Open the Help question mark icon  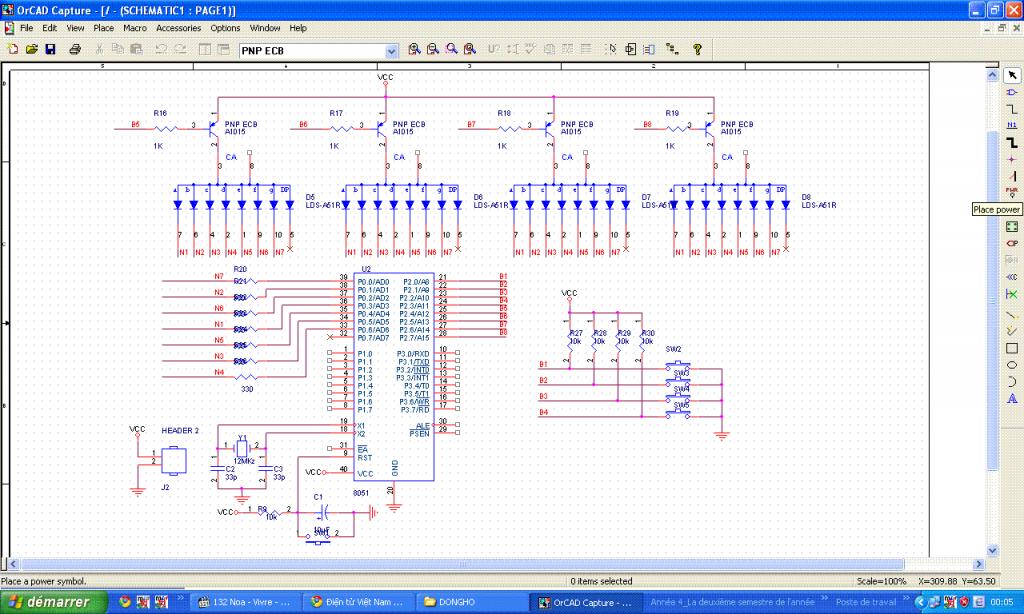(x=697, y=49)
